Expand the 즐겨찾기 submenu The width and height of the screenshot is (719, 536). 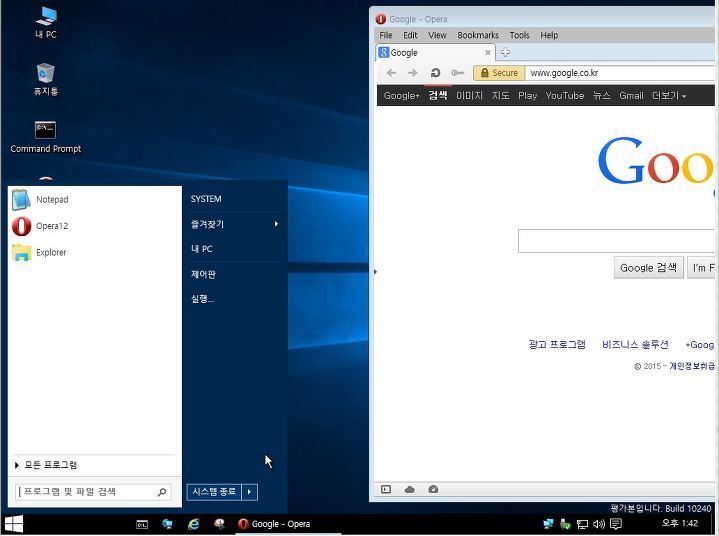pos(234,224)
